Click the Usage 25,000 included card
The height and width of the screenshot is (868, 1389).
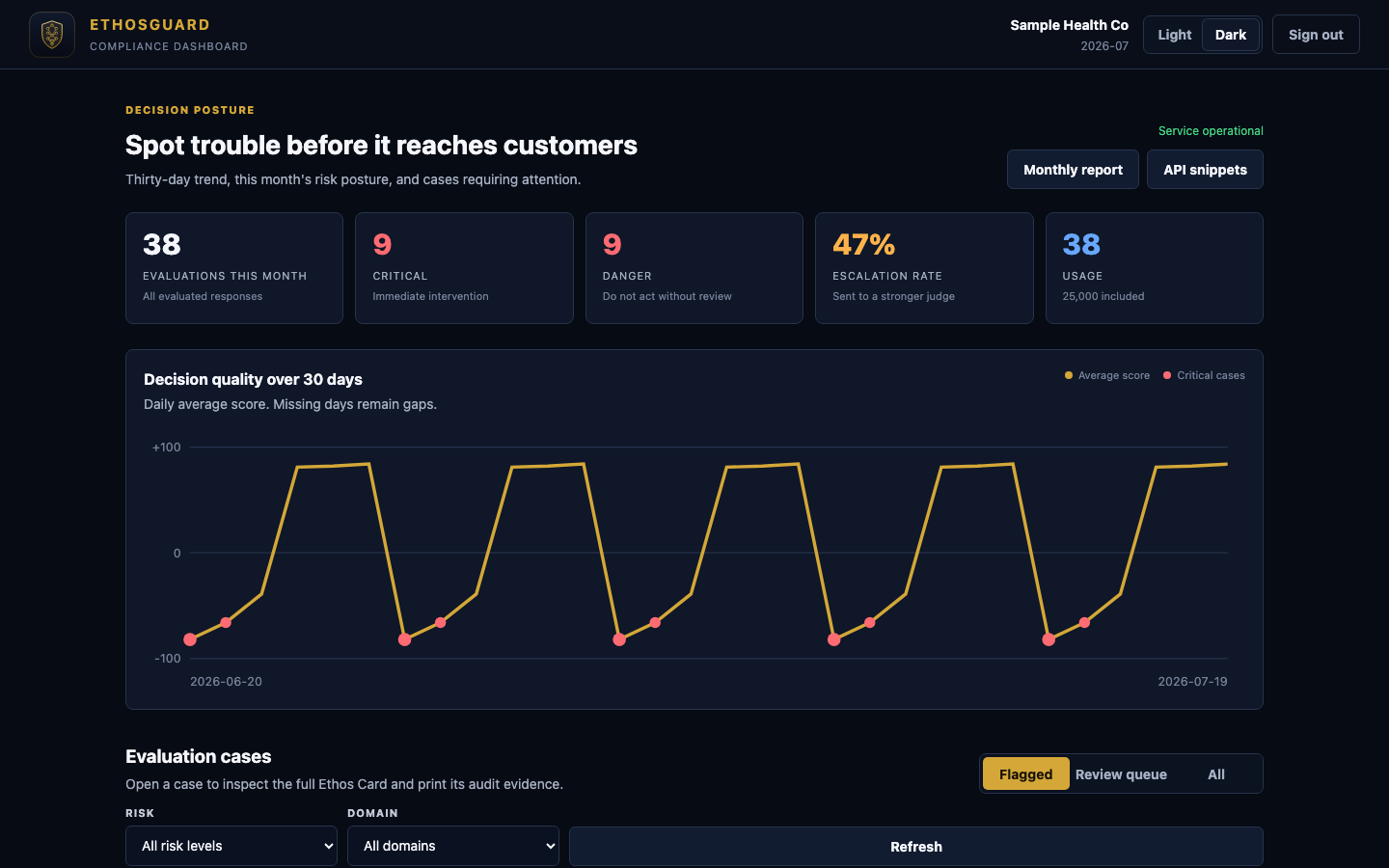pos(1155,268)
